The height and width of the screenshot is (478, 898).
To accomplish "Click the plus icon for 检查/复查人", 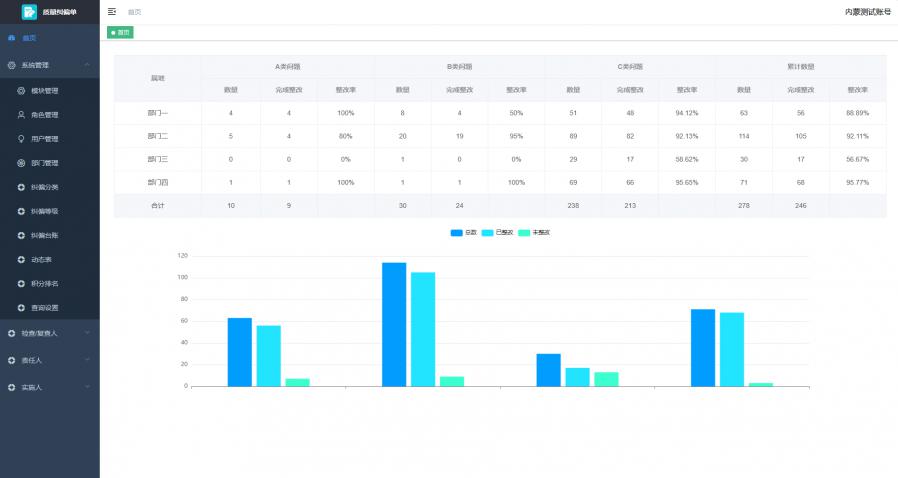I will tap(11, 333).
